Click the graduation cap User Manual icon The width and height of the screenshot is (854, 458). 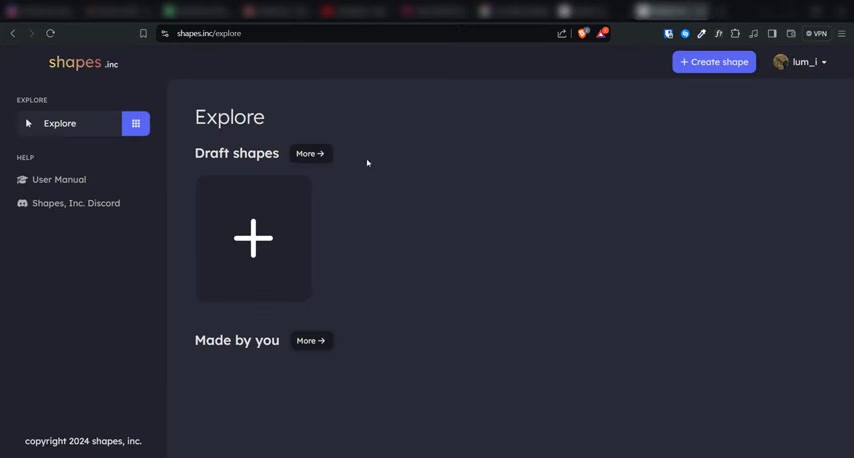(x=22, y=180)
